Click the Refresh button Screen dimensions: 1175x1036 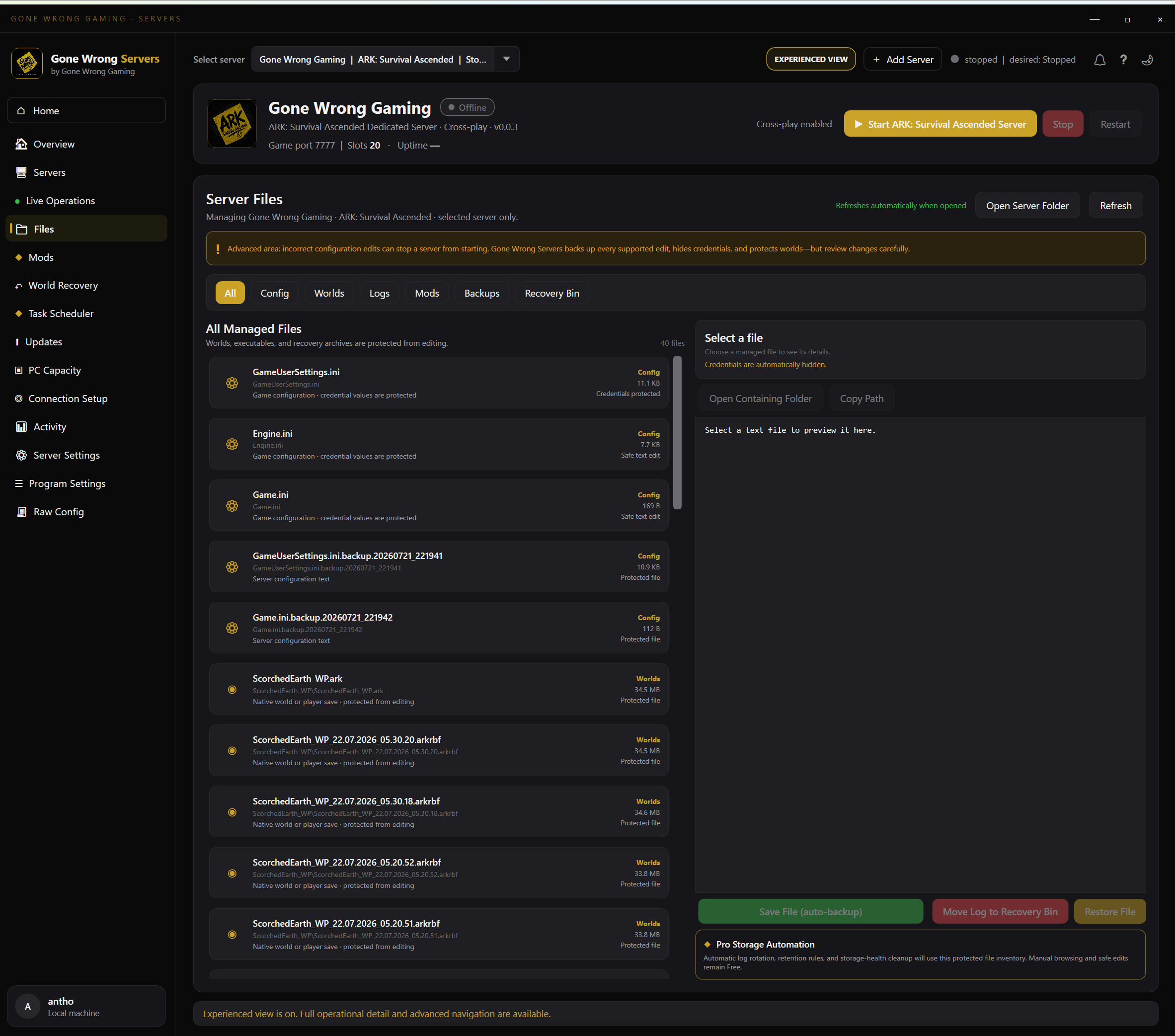[1115, 205]
